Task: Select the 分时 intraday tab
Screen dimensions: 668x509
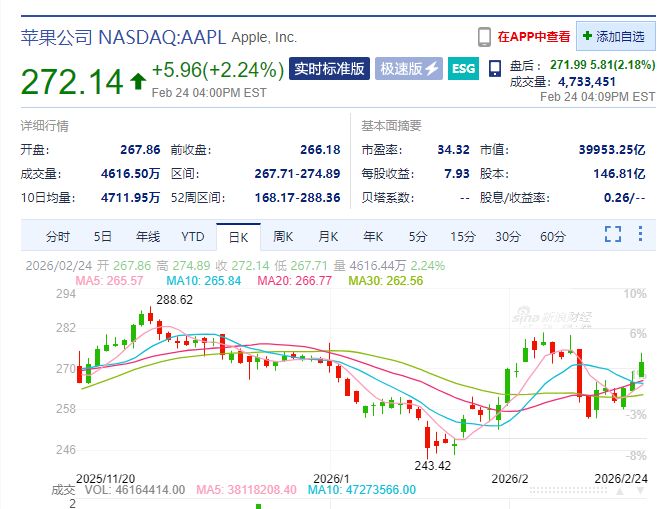Action: point(58,237)
